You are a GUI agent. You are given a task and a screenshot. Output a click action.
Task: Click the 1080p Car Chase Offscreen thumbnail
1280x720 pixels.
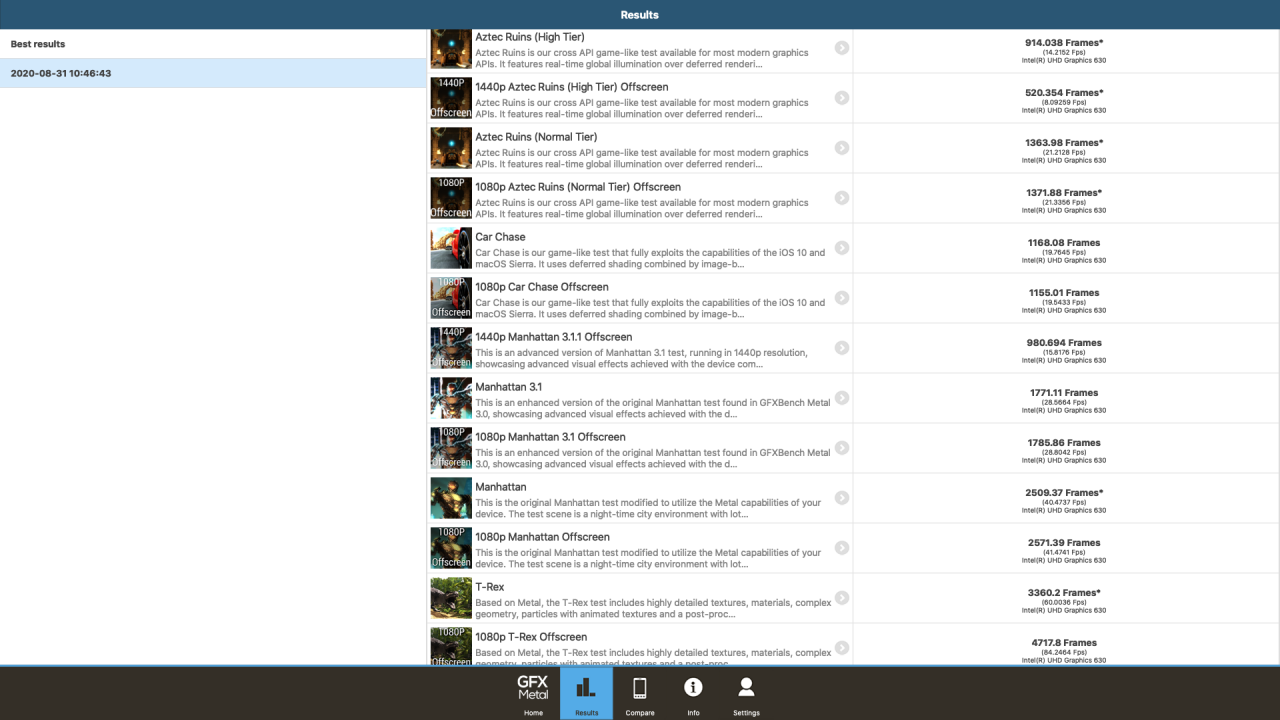(x=451, y=298)
